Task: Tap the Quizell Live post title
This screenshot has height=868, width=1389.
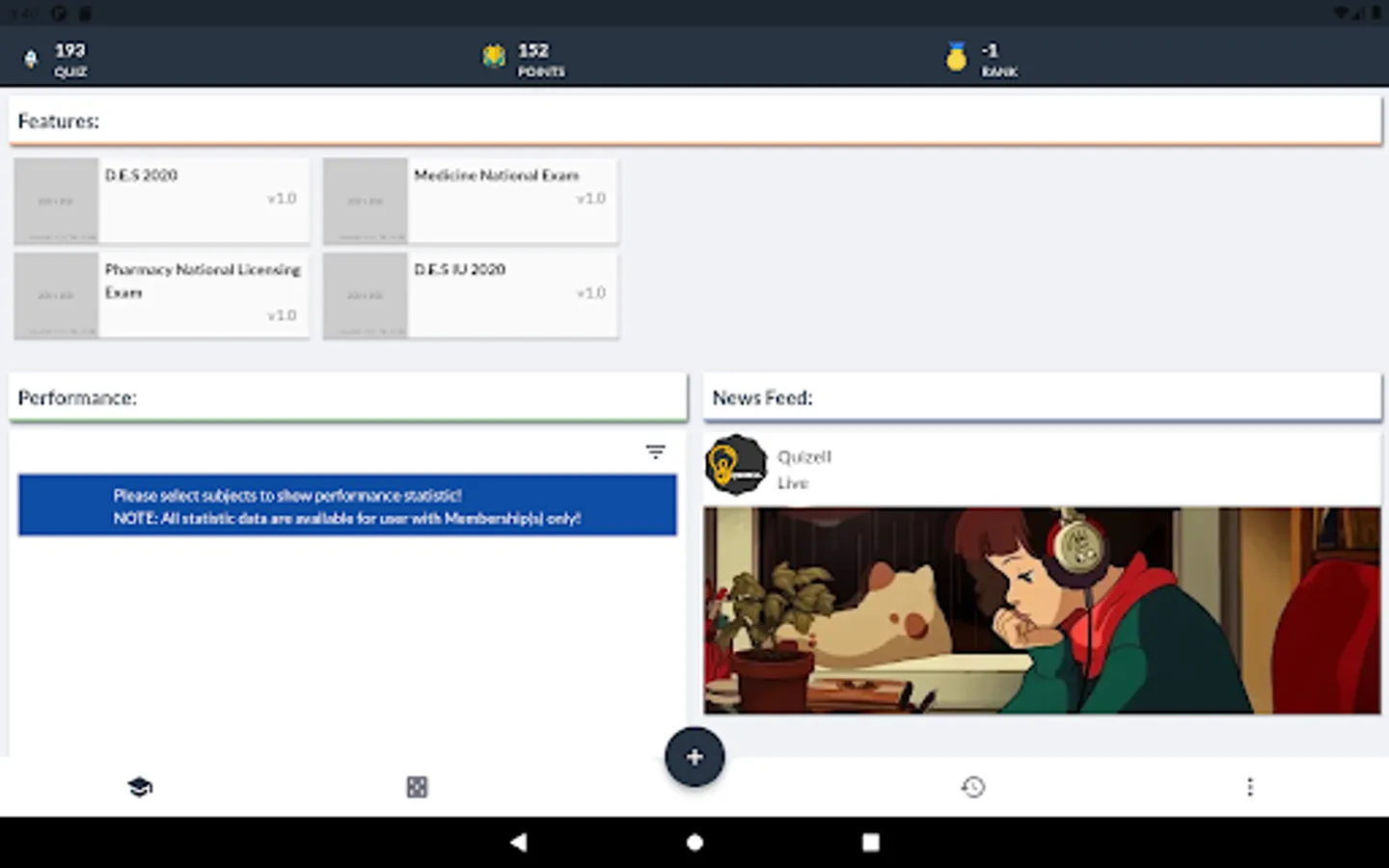Action: click(x=803, y=470)
